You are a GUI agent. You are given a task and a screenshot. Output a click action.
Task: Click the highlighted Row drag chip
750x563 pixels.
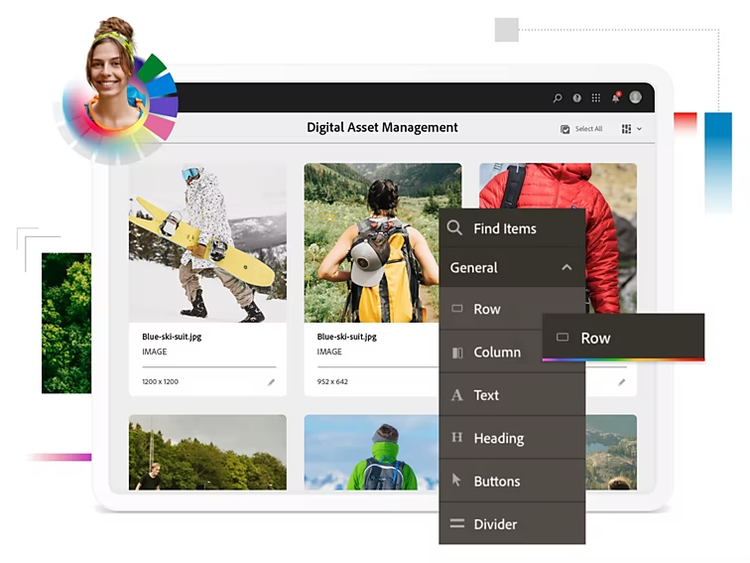[623, 338]
